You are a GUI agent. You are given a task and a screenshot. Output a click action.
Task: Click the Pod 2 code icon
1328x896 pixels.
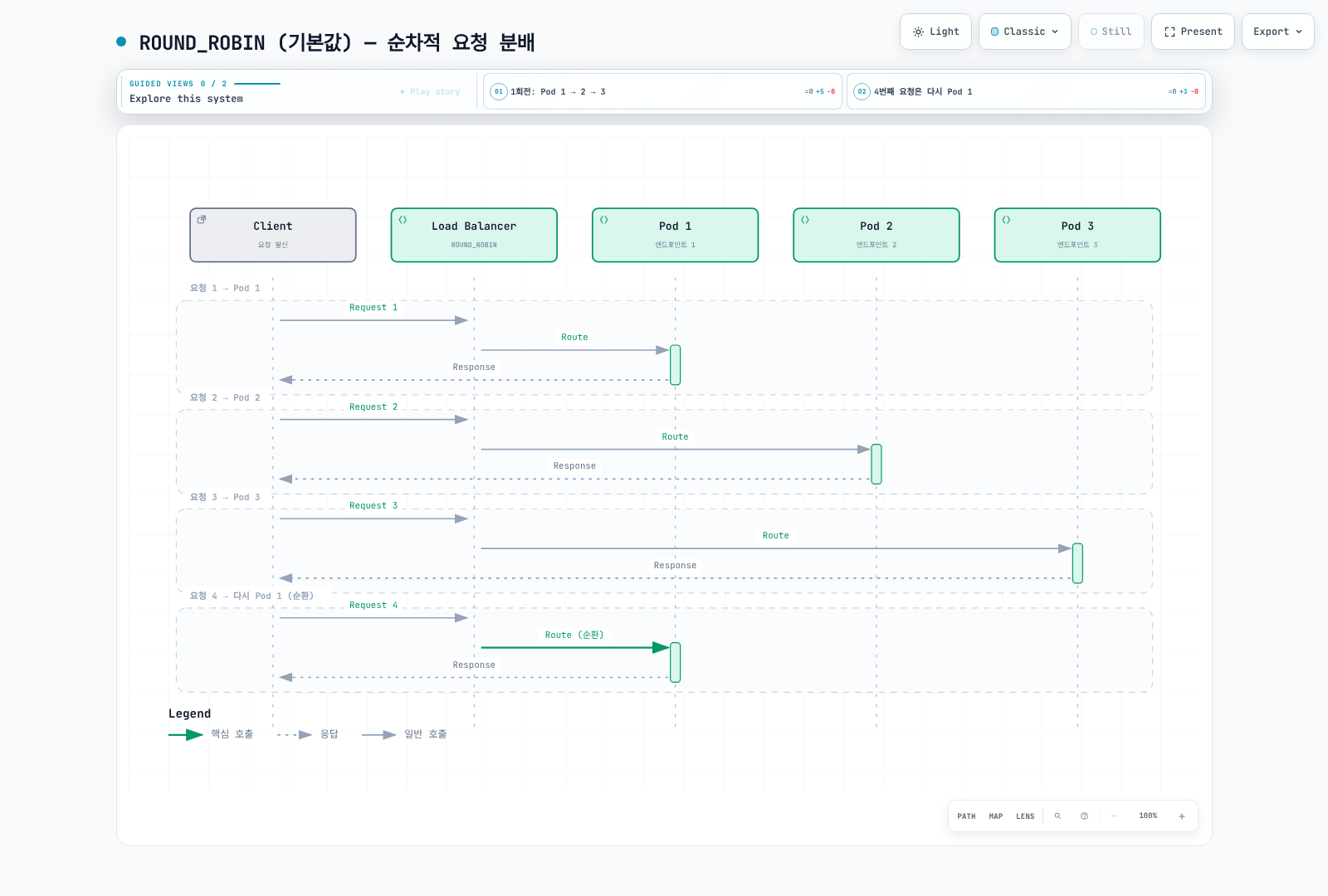[x=805, y=220]
